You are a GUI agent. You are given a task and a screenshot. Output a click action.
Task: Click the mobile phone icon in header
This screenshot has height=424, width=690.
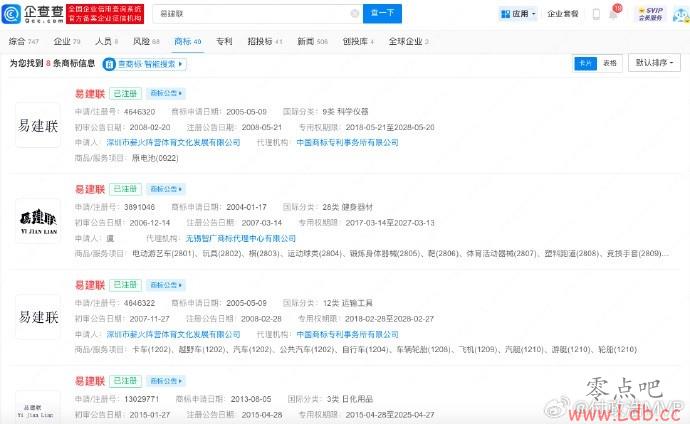tap(596, 14)
